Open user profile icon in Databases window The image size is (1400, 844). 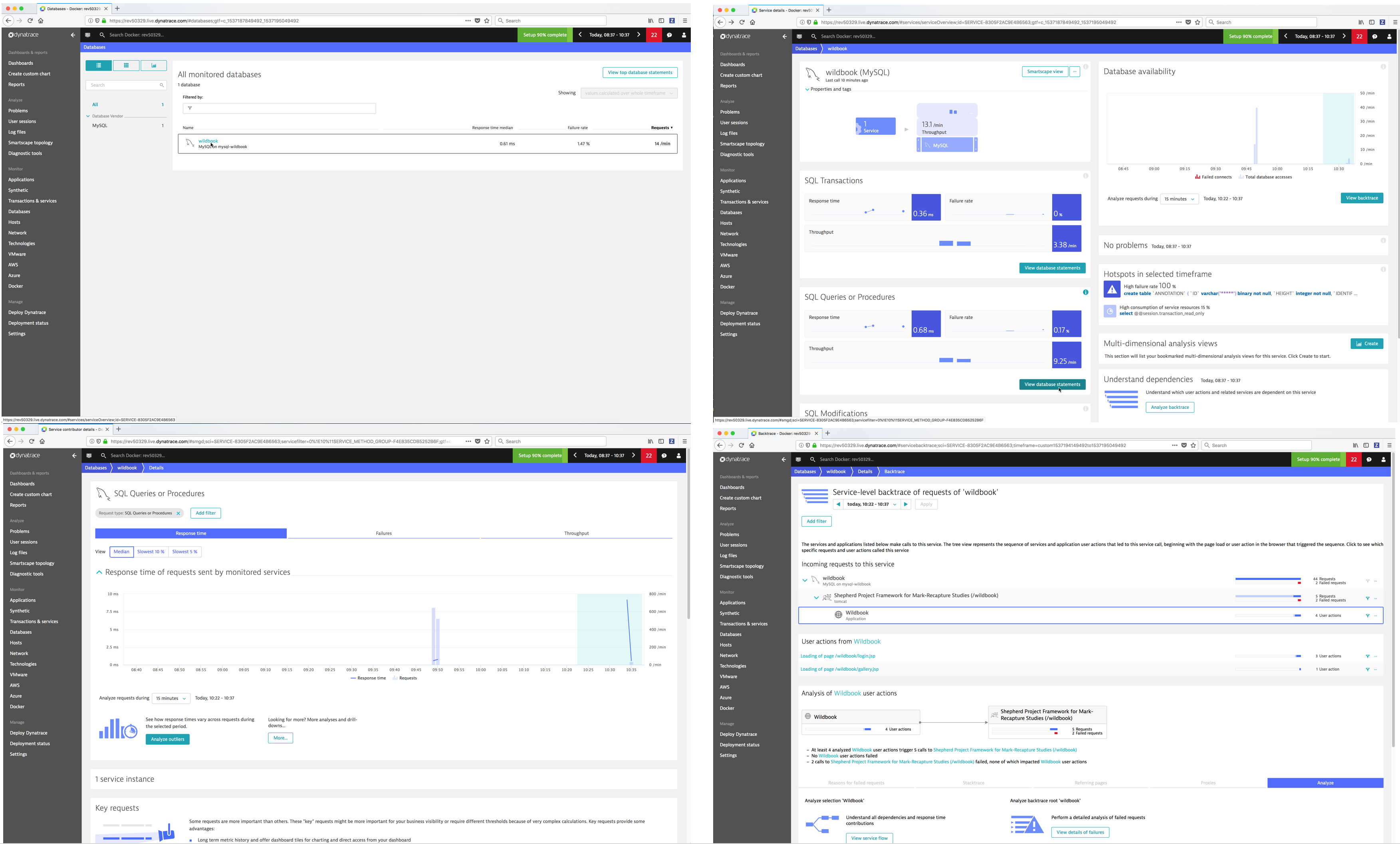pos(684,35)
